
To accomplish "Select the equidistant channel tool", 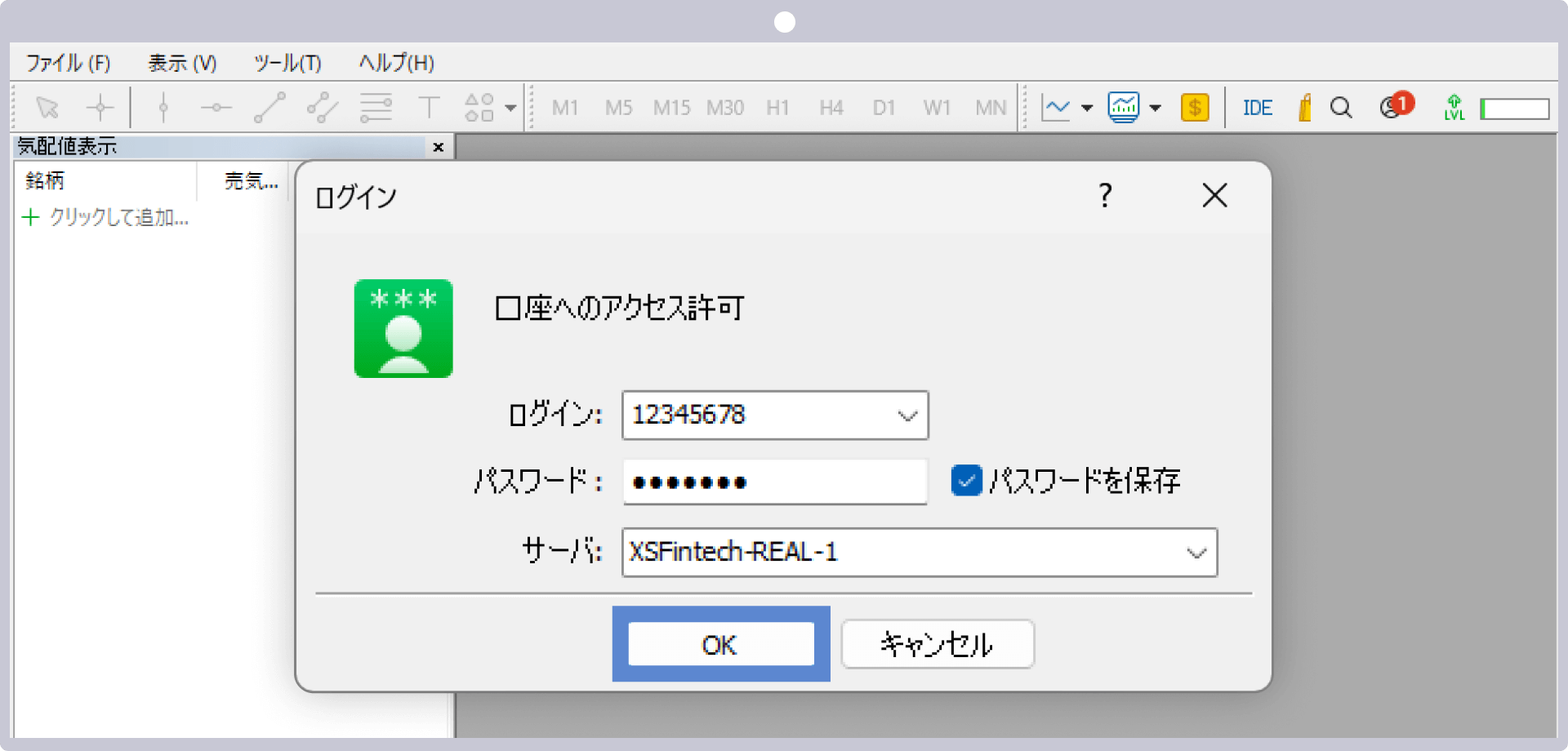I will [323, 107].
